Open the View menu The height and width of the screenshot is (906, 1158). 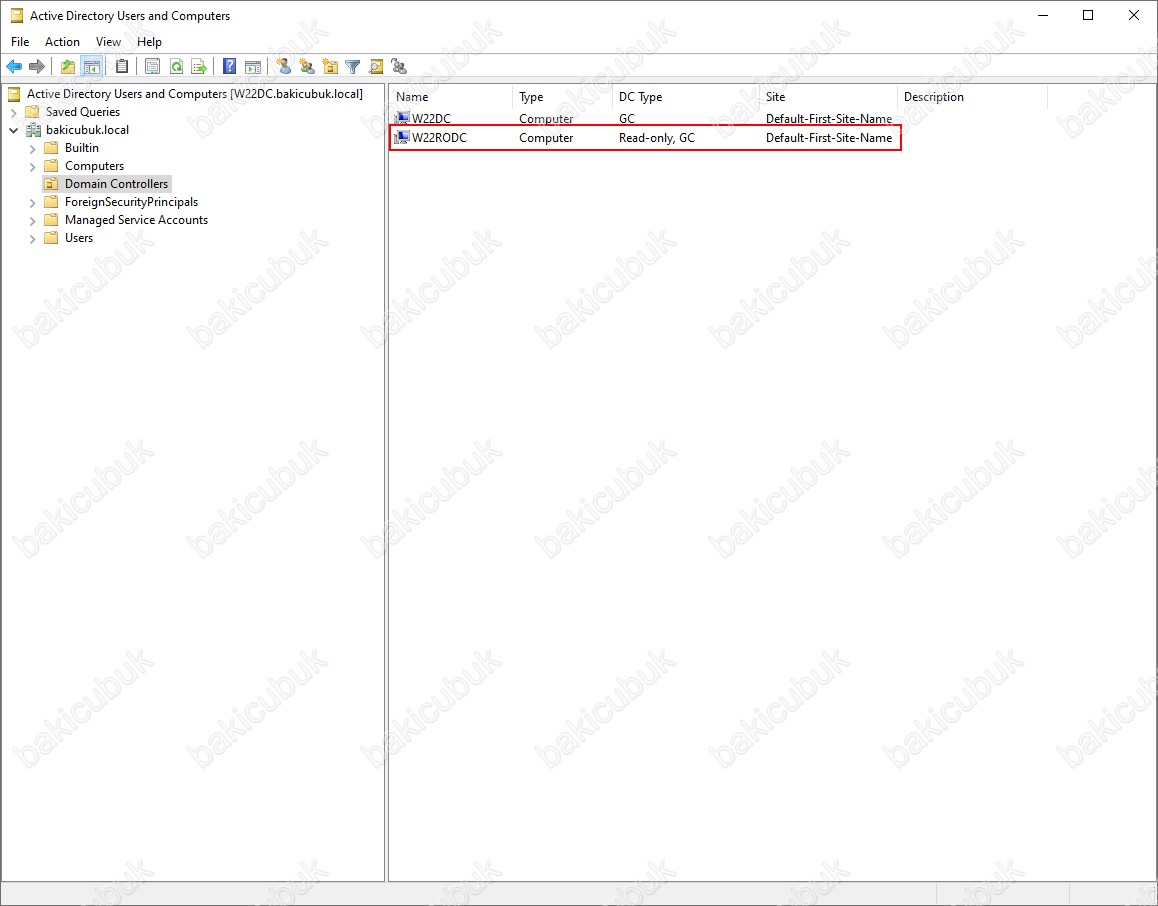pos(108,42)
